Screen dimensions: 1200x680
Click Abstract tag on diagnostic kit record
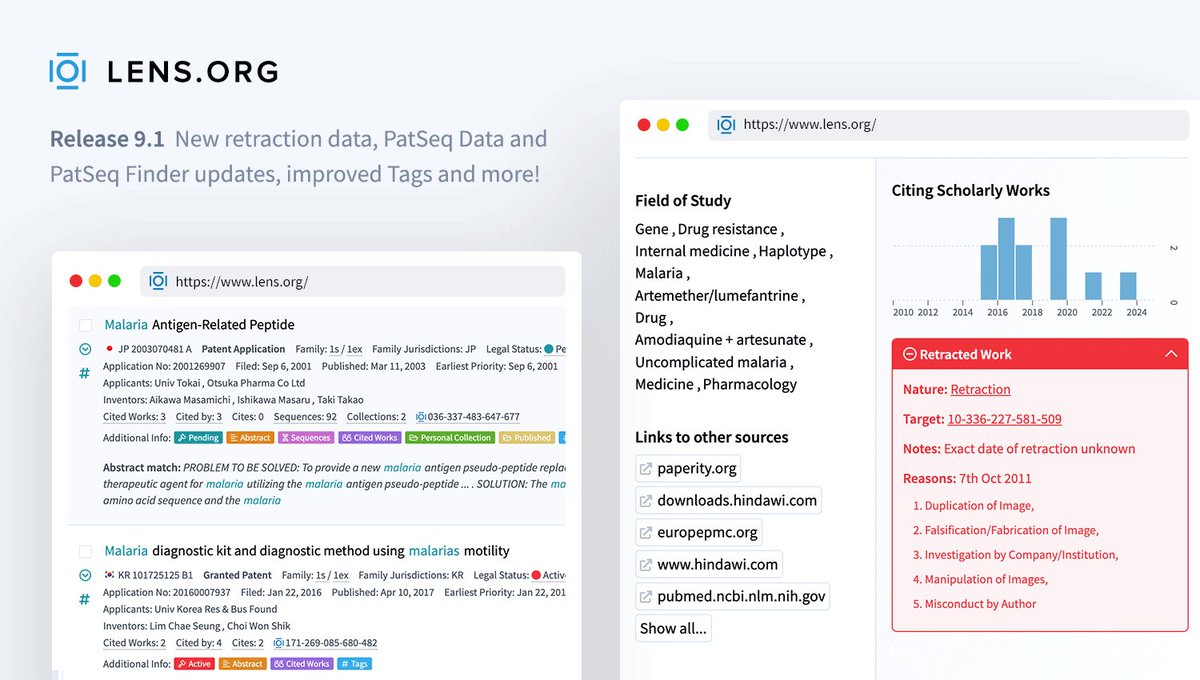coord(242,663)
